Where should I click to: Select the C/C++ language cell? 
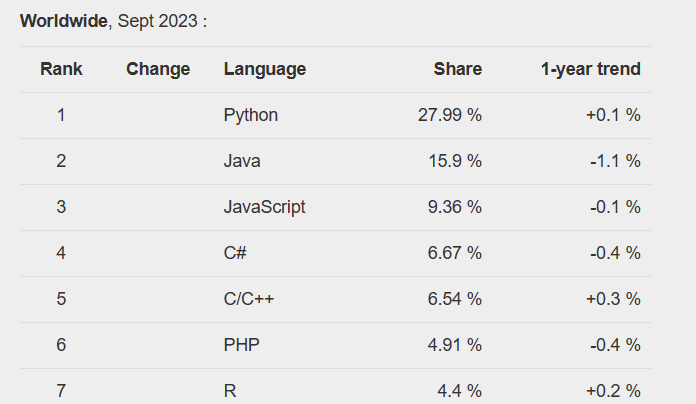tap(249, 299)
